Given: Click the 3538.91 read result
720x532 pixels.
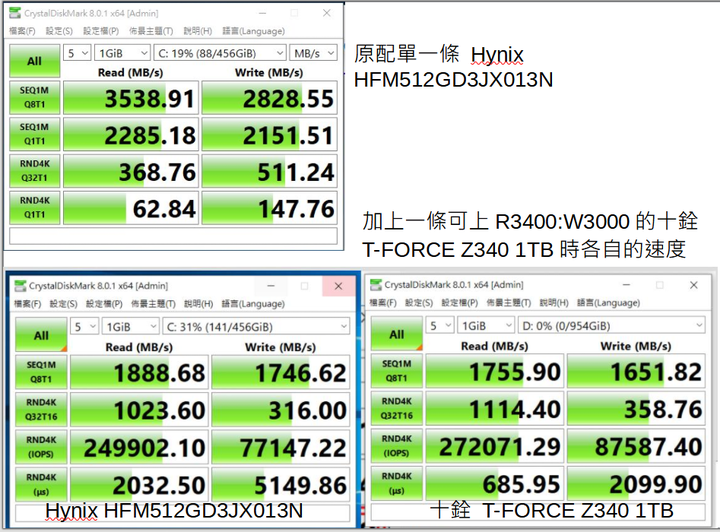Looking at the screenshot, I should click(x=131, y=98).
